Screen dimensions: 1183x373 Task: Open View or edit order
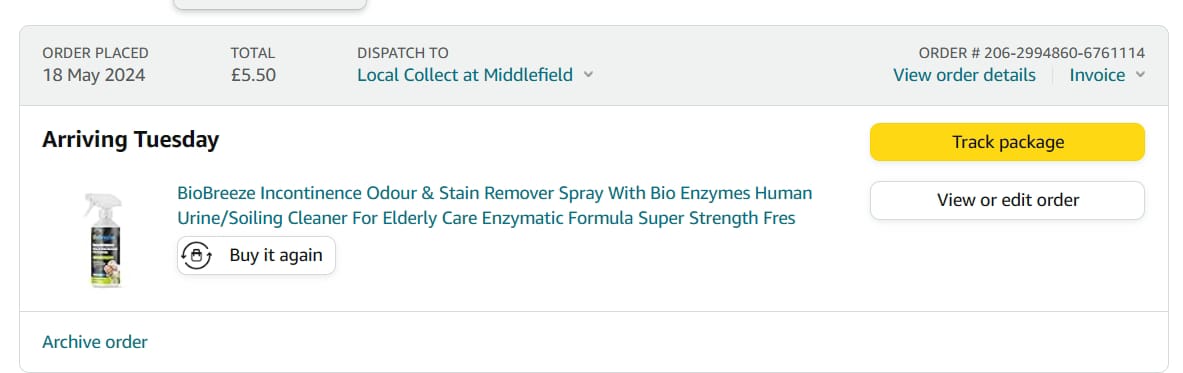[x=1007, y=200]
